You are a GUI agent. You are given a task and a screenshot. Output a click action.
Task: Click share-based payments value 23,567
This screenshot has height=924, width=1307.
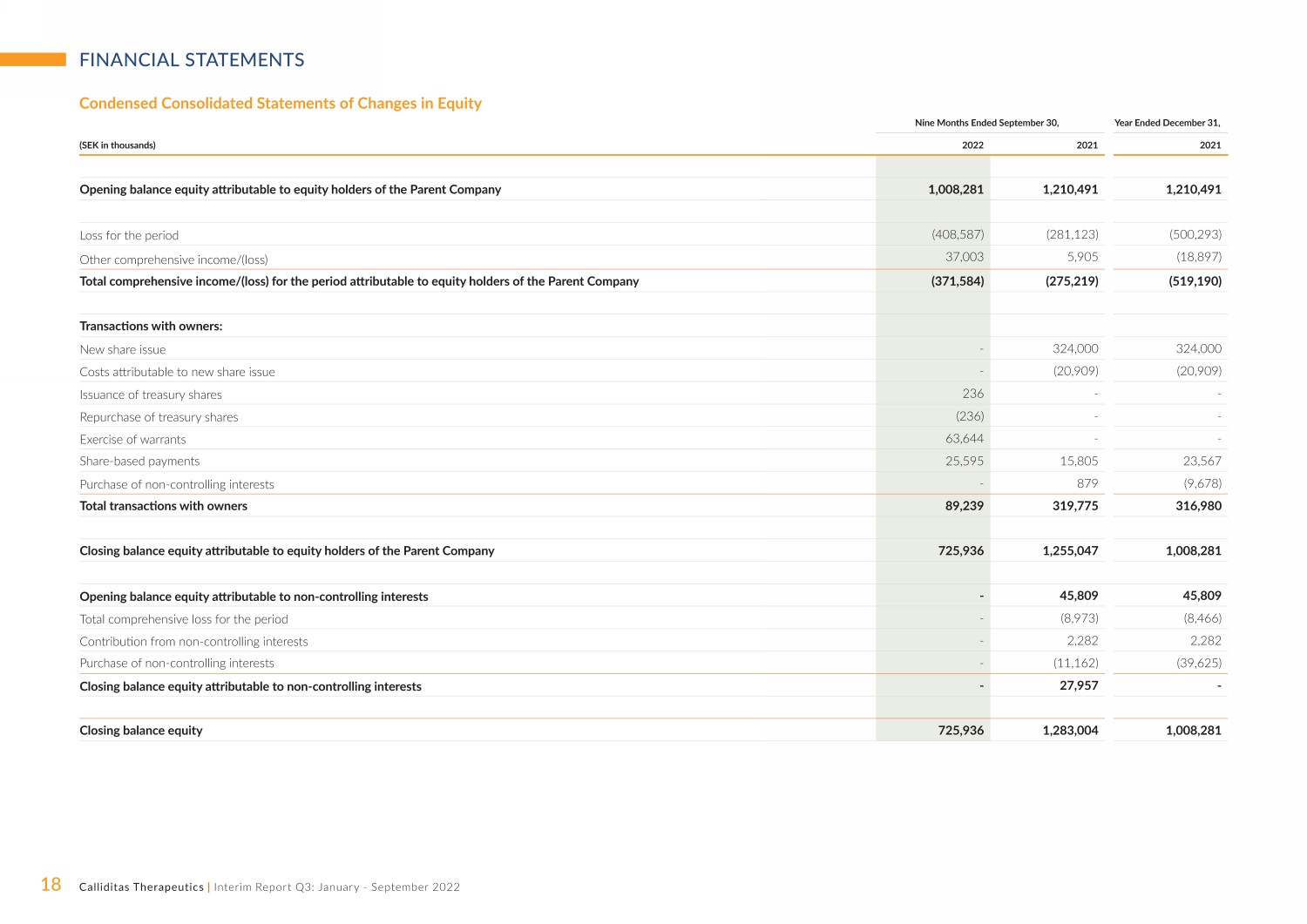1202,461
